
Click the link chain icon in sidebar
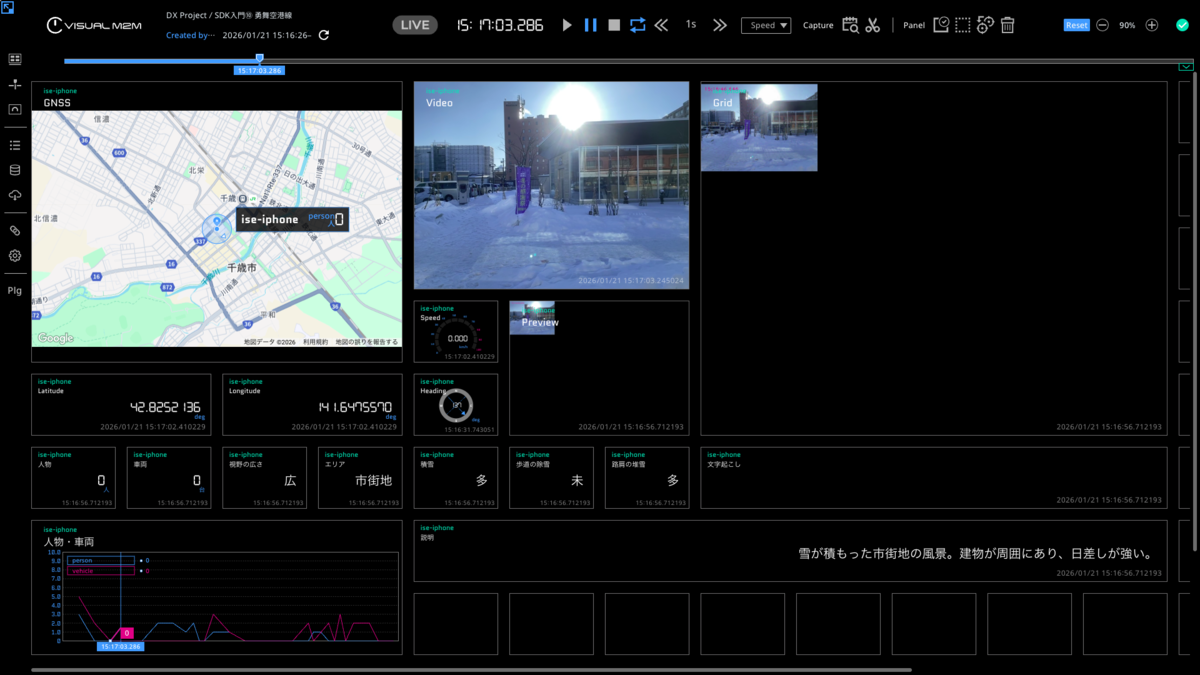15,230
